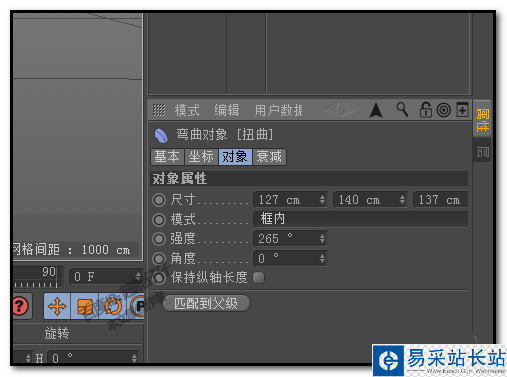Select the 属性 side tab
The image size is (507, 377).
(x=482, y=119)
